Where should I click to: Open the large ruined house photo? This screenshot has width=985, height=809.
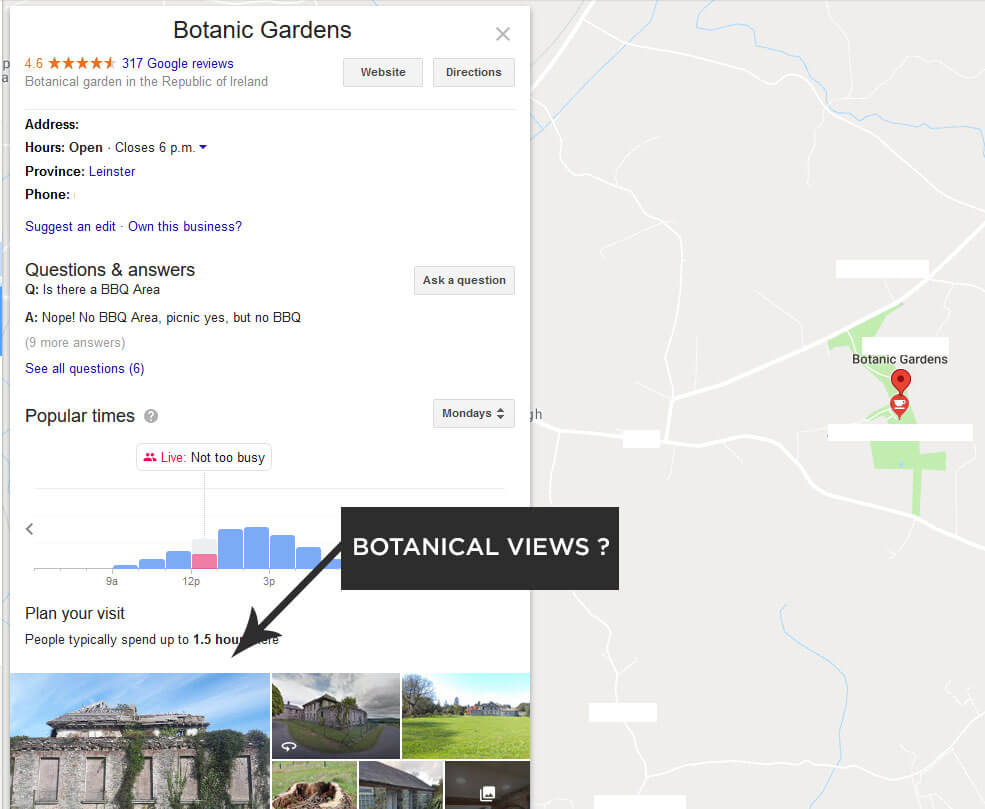click(140, 741)
